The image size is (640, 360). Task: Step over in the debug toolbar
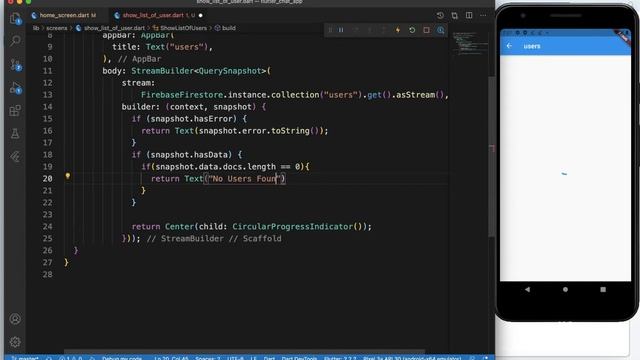(356, 30)
